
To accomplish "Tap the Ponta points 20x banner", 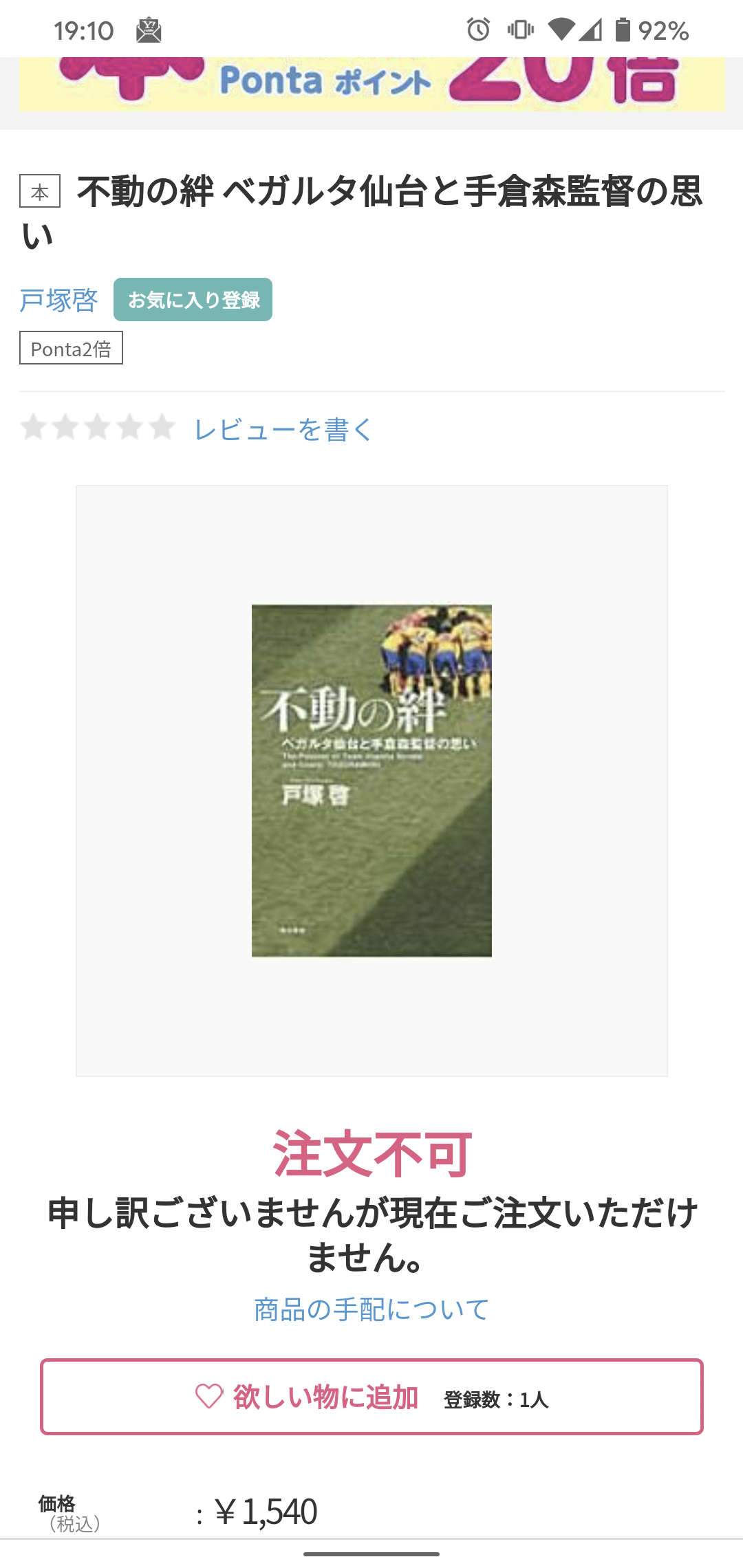I will point(371,84).
